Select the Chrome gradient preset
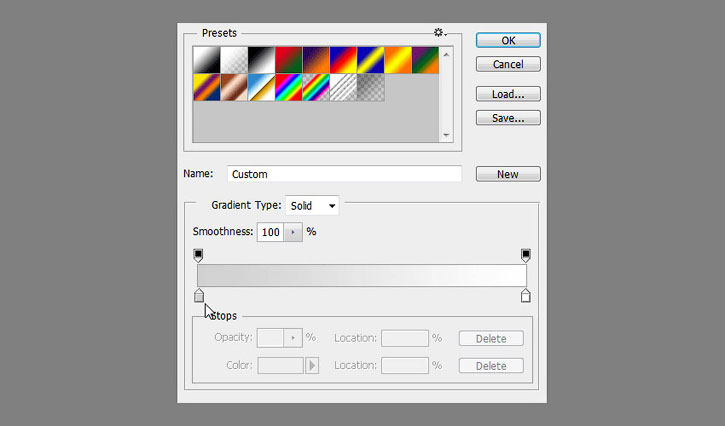This screenshot has width=725, height=426. pyautogui.click(x=261, y=87)
